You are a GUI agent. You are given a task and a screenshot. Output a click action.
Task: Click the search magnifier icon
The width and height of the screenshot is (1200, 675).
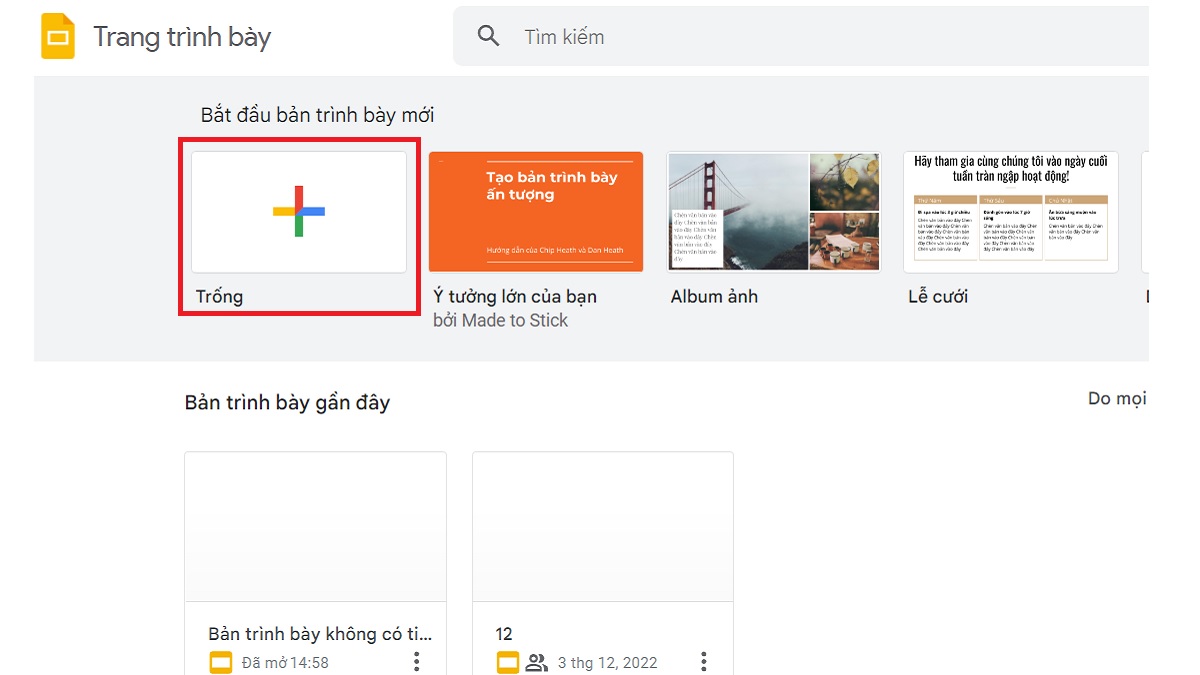coord(488,35)
